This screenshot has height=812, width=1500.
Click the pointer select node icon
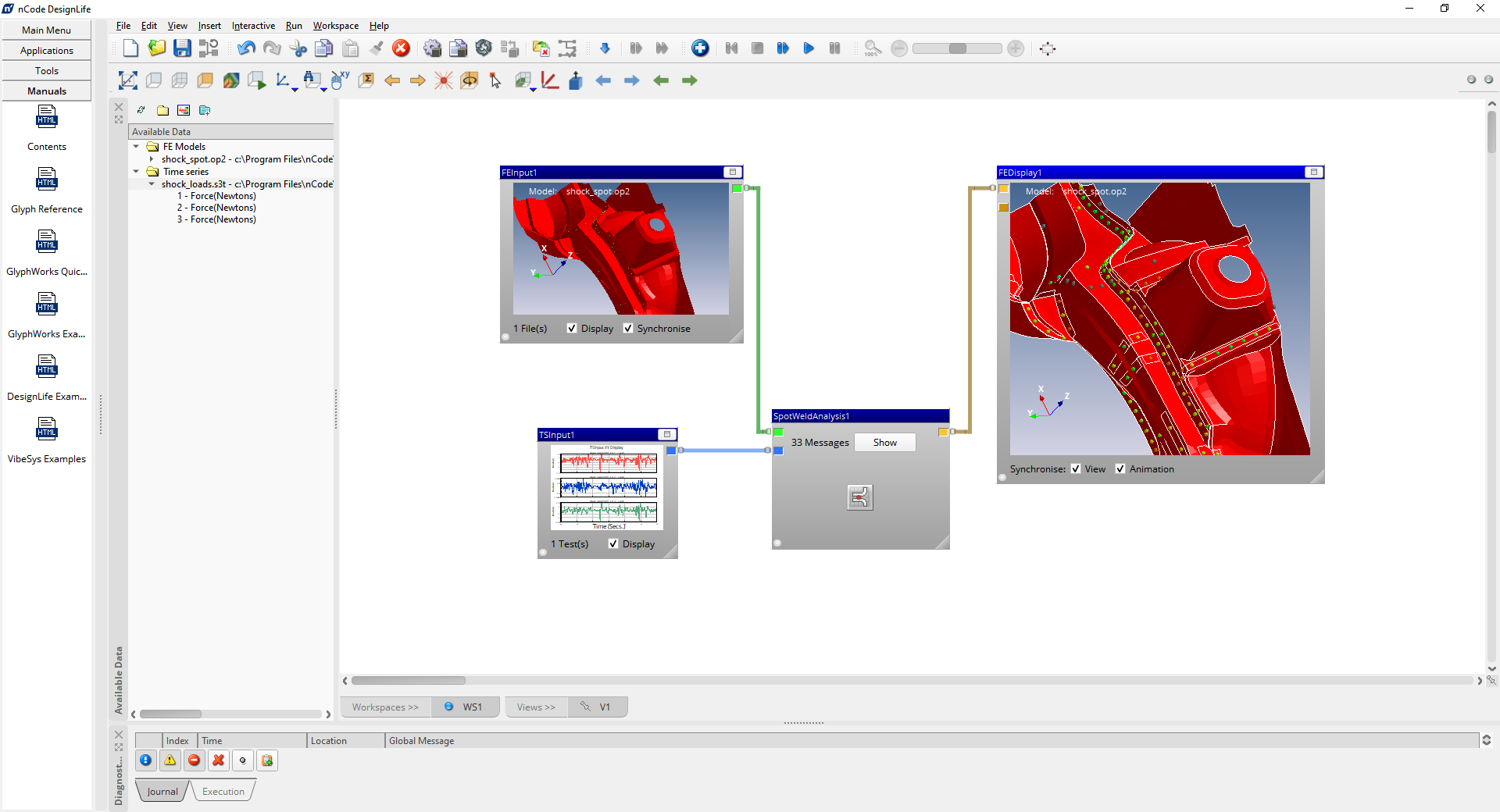pyautogui.click(x=495, y=80)
